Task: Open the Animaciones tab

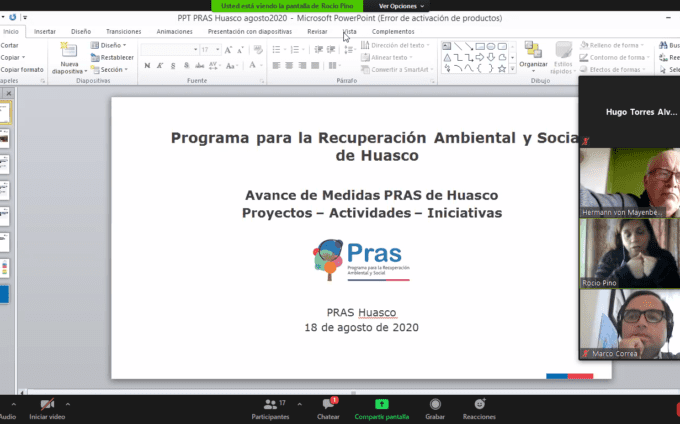Action: pos(174,32)
